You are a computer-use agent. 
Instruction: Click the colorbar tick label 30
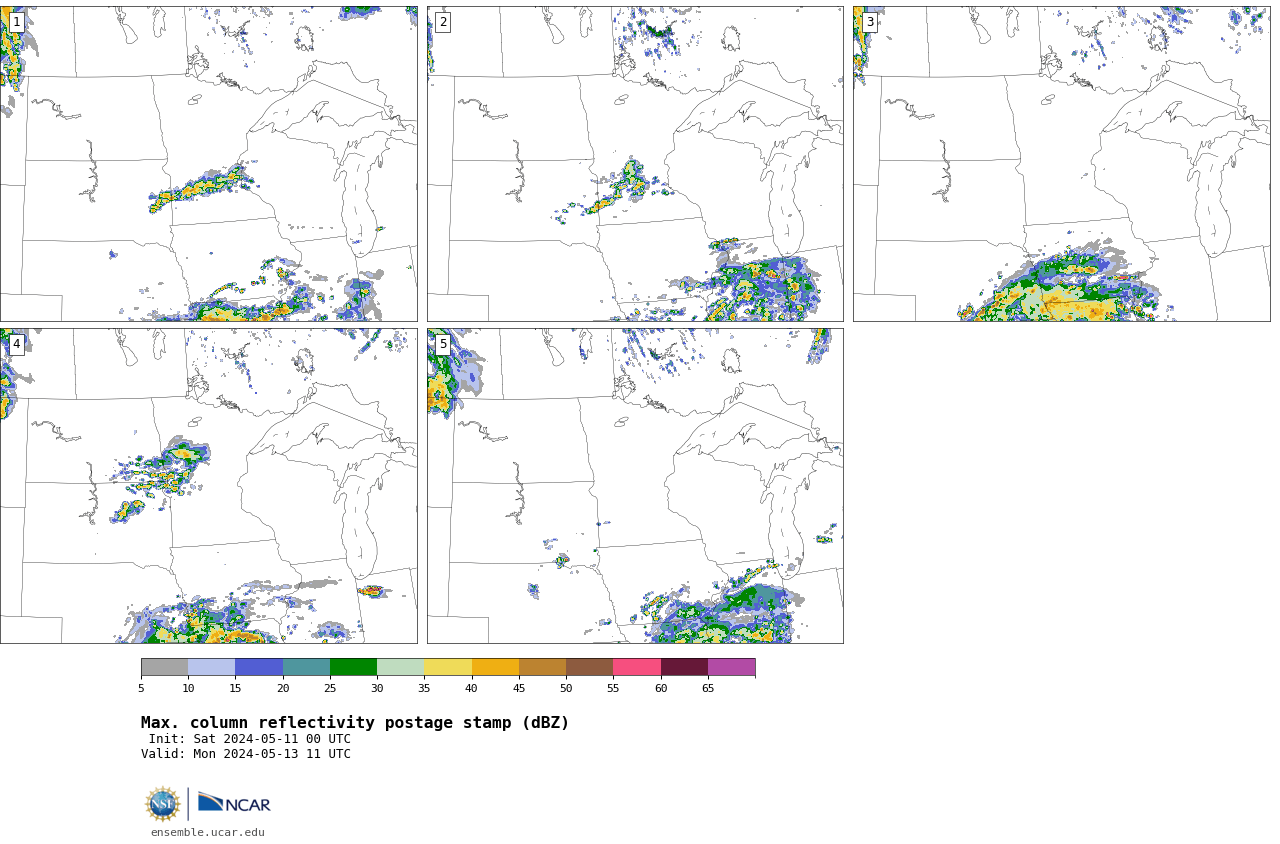click(x=377, y=688)
